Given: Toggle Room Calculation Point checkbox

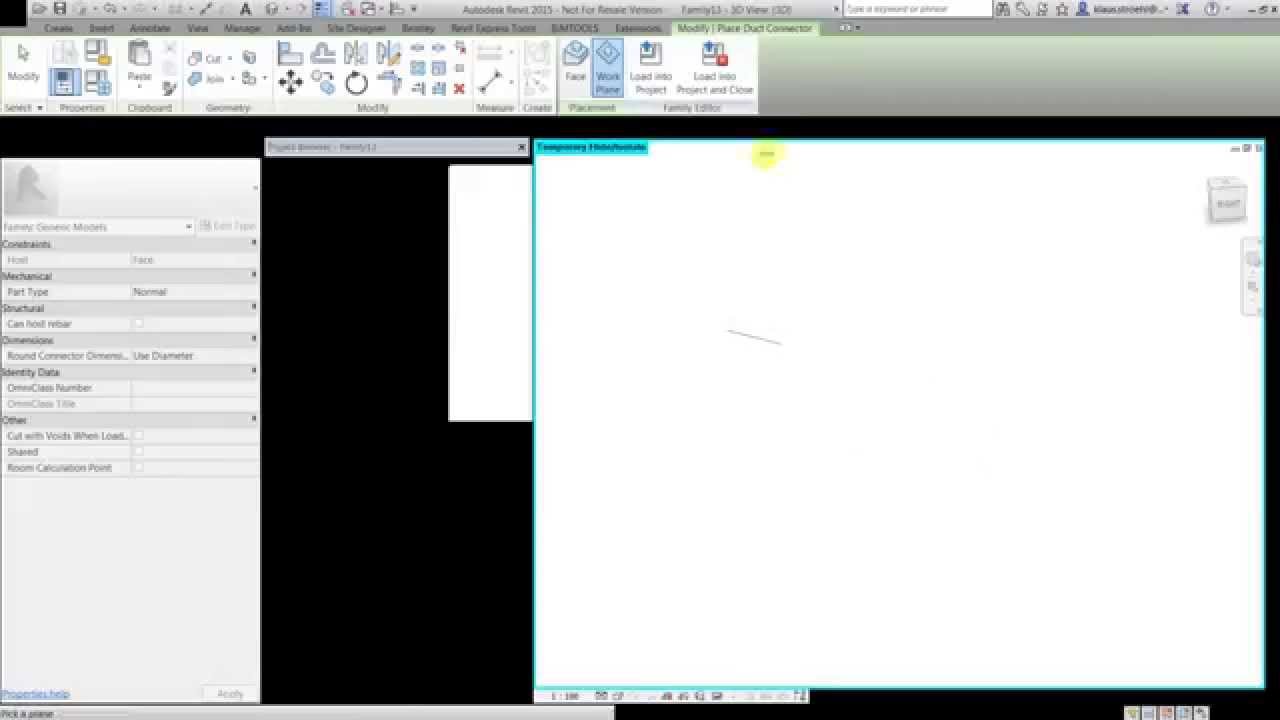Looking at the screenshot, I should tap(139, 467).
